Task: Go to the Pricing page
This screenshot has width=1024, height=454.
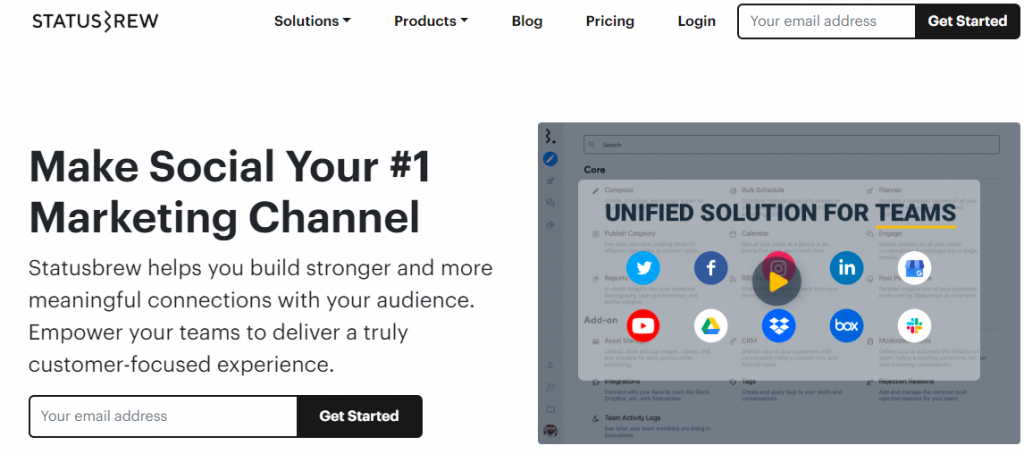Action: pos(610,21)
